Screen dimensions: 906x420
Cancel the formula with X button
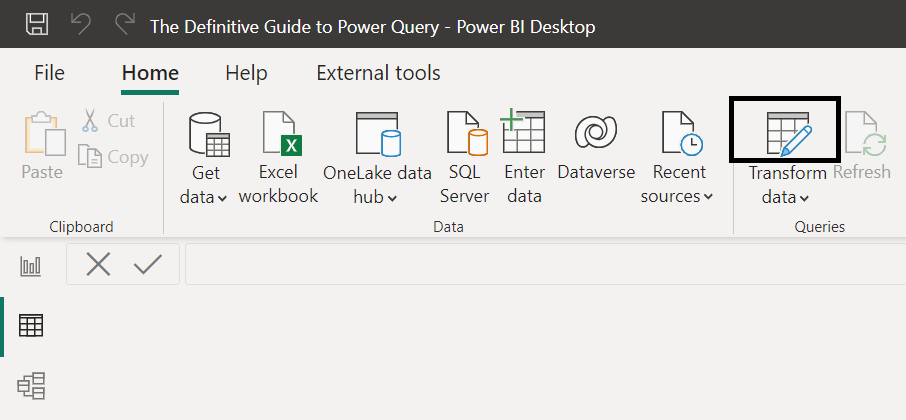coord(98,264)
